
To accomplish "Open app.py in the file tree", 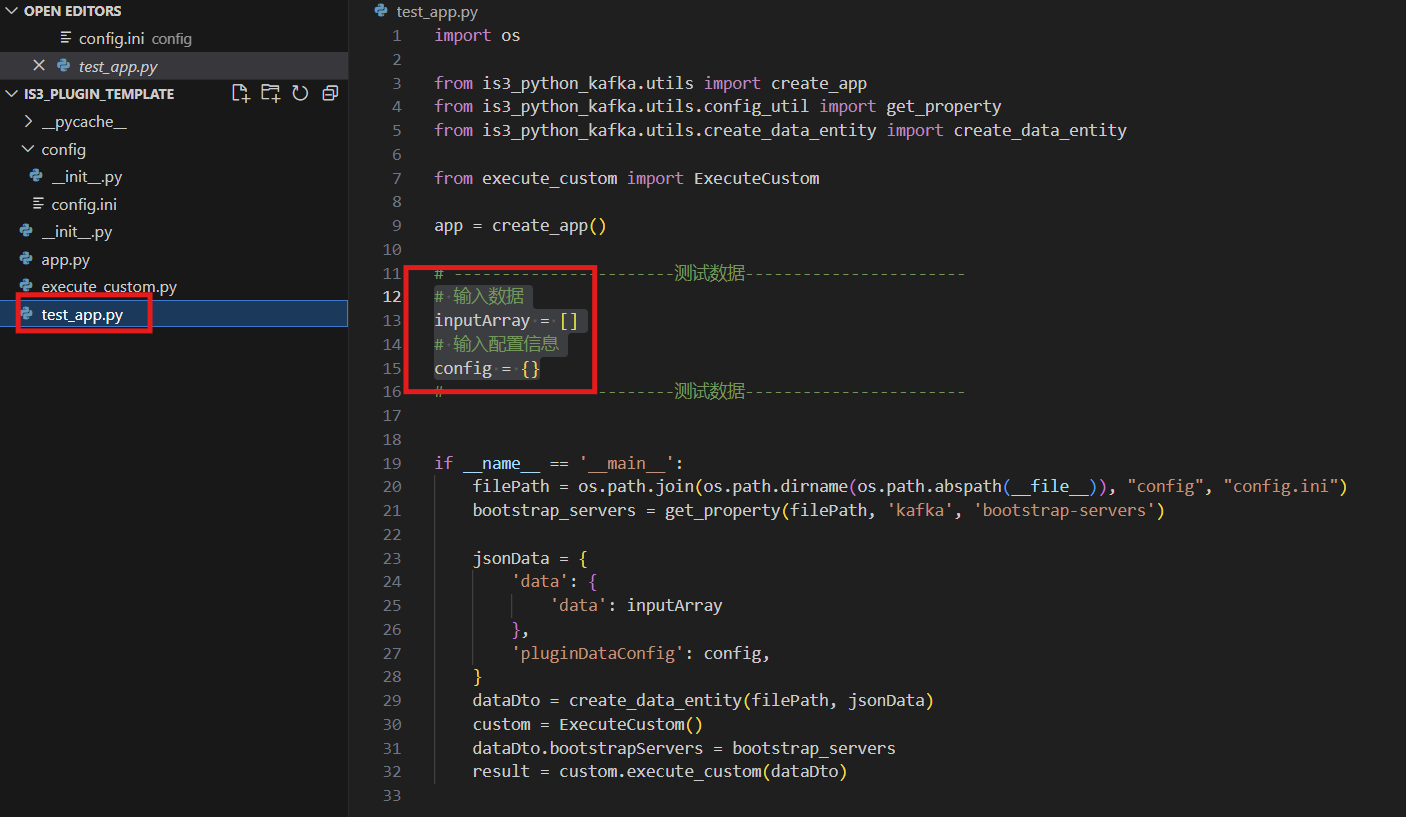I will 66,260.
